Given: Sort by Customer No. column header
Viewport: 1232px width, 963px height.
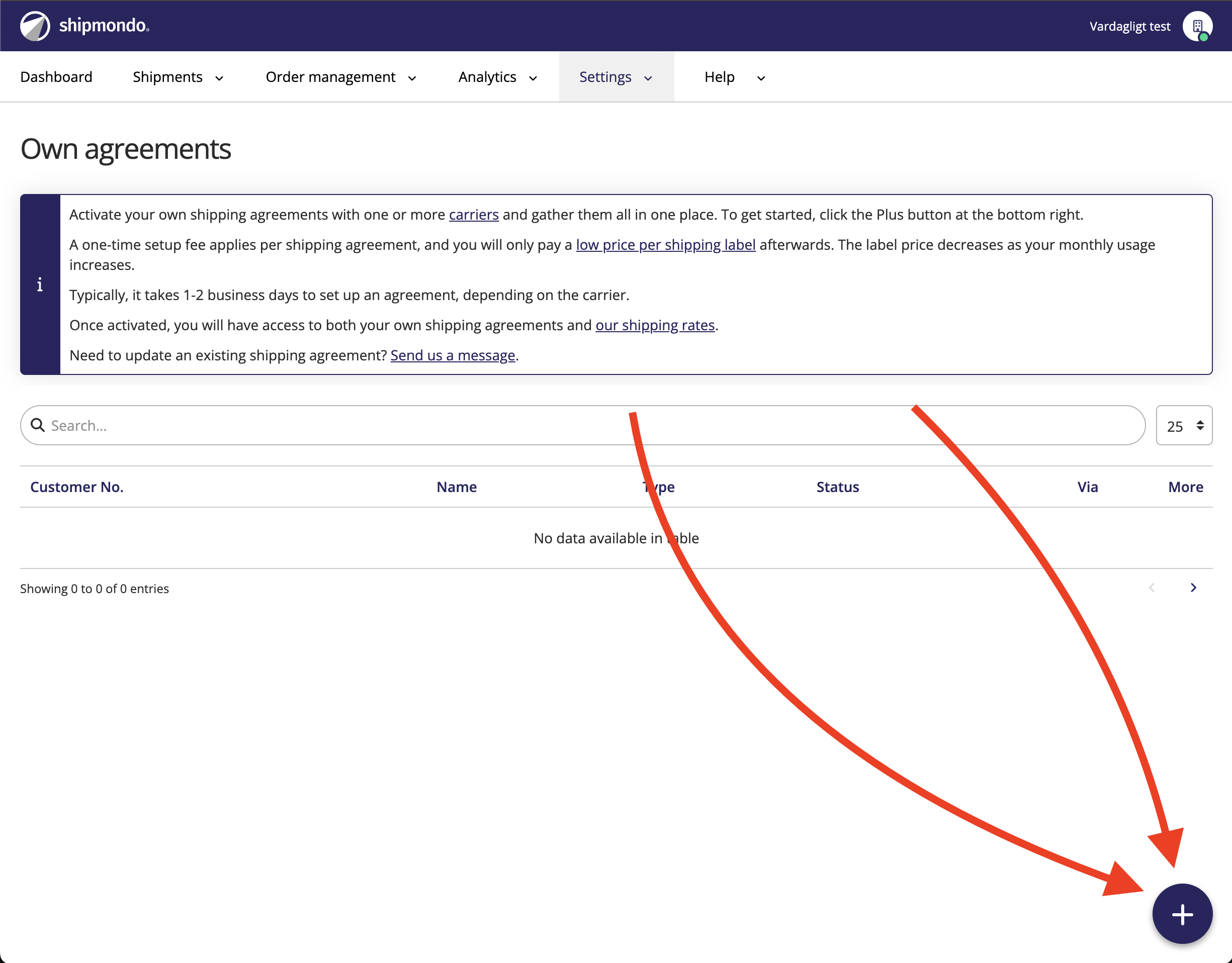Looking at the screenshot, I should (x=77, y=487).
